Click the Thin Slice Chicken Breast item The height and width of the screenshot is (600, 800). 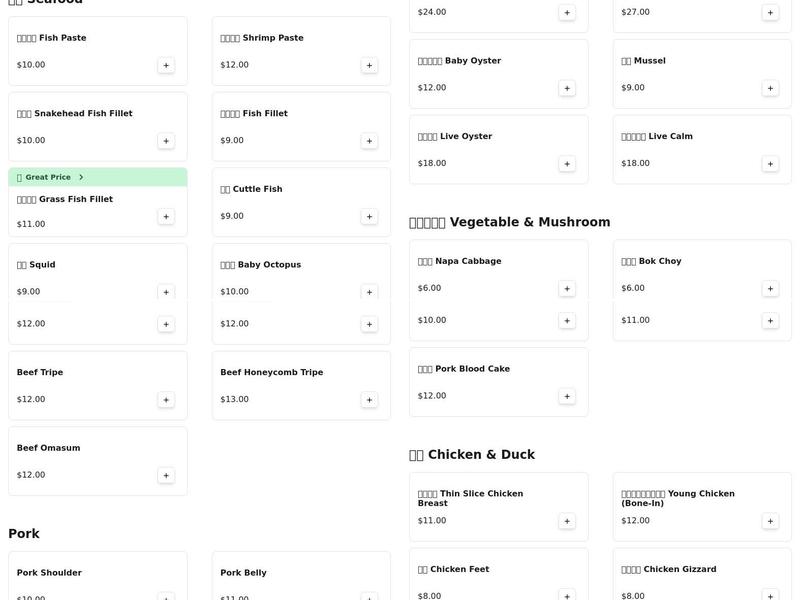pos(471,497)
